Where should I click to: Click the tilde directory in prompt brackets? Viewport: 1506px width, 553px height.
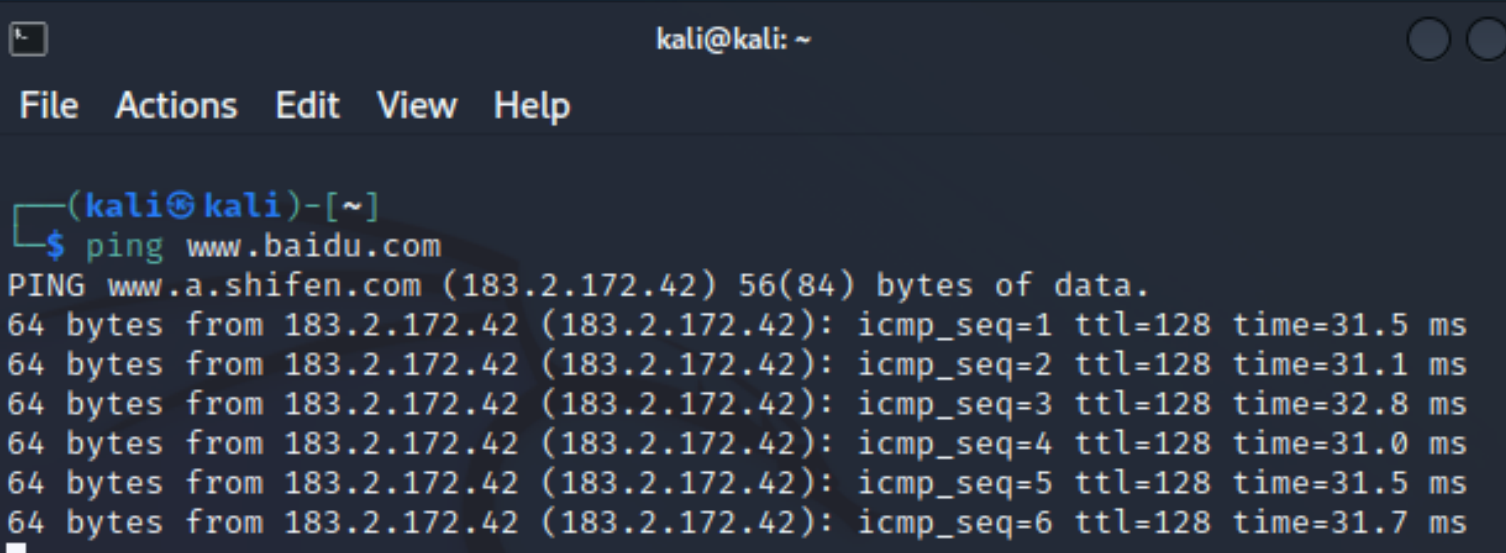click(x=350, y=208)
